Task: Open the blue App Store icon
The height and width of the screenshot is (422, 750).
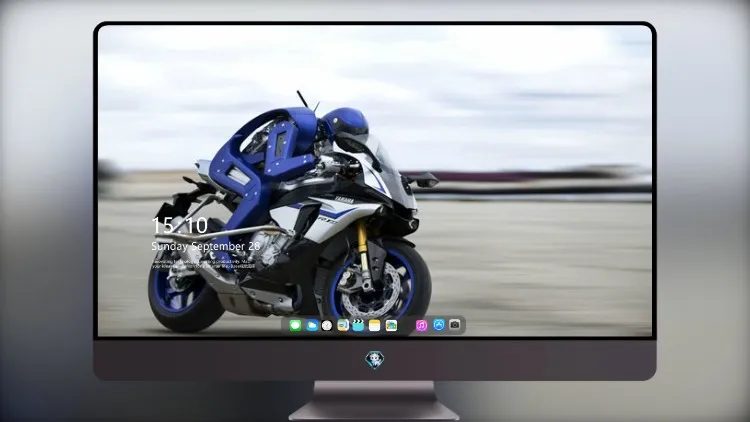Action: pos(439,325)
